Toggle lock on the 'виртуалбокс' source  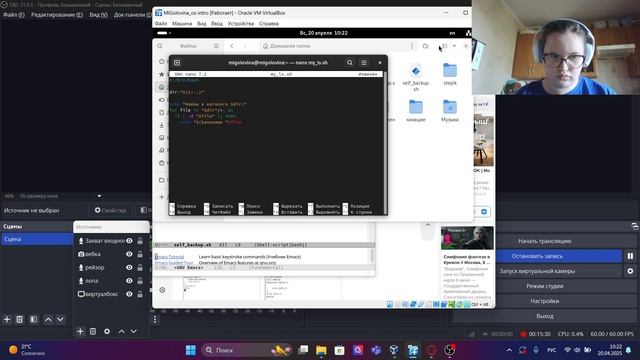pyautogui.click(x=140, y=294)
